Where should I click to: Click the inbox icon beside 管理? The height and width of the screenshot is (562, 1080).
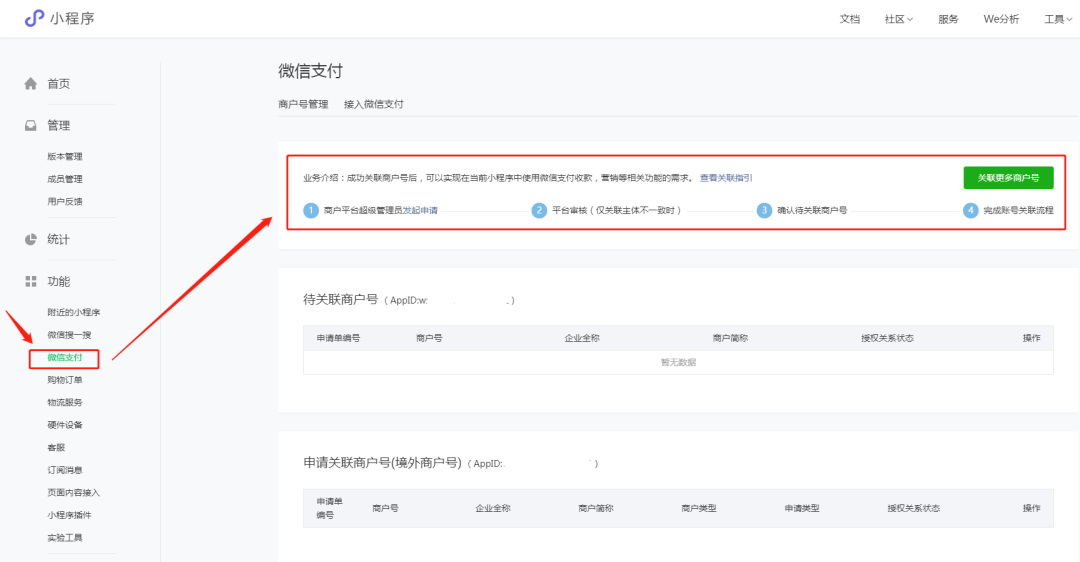coord(30,126)
